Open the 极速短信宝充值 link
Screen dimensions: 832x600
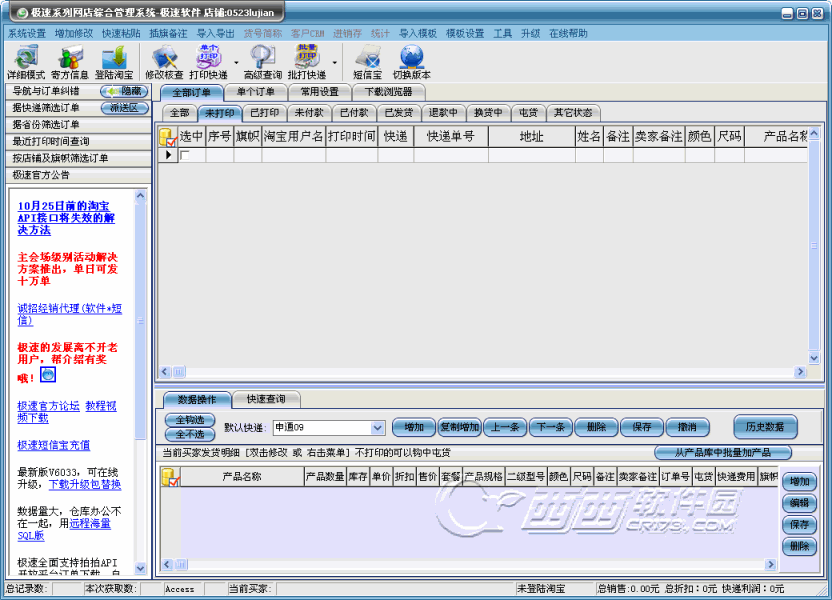(x=54, y=445)
